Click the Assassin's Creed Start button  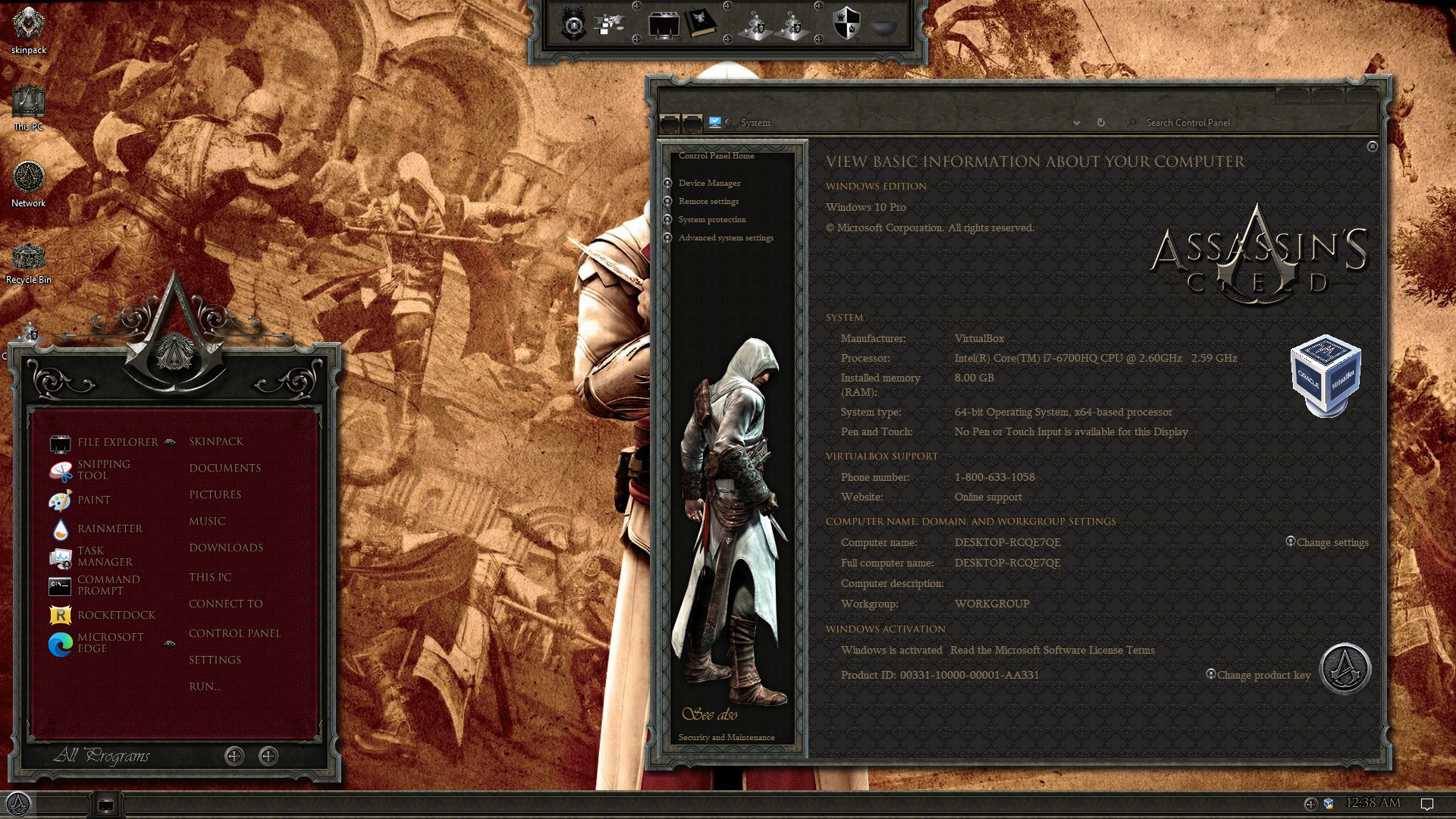[x=18, y=804]
